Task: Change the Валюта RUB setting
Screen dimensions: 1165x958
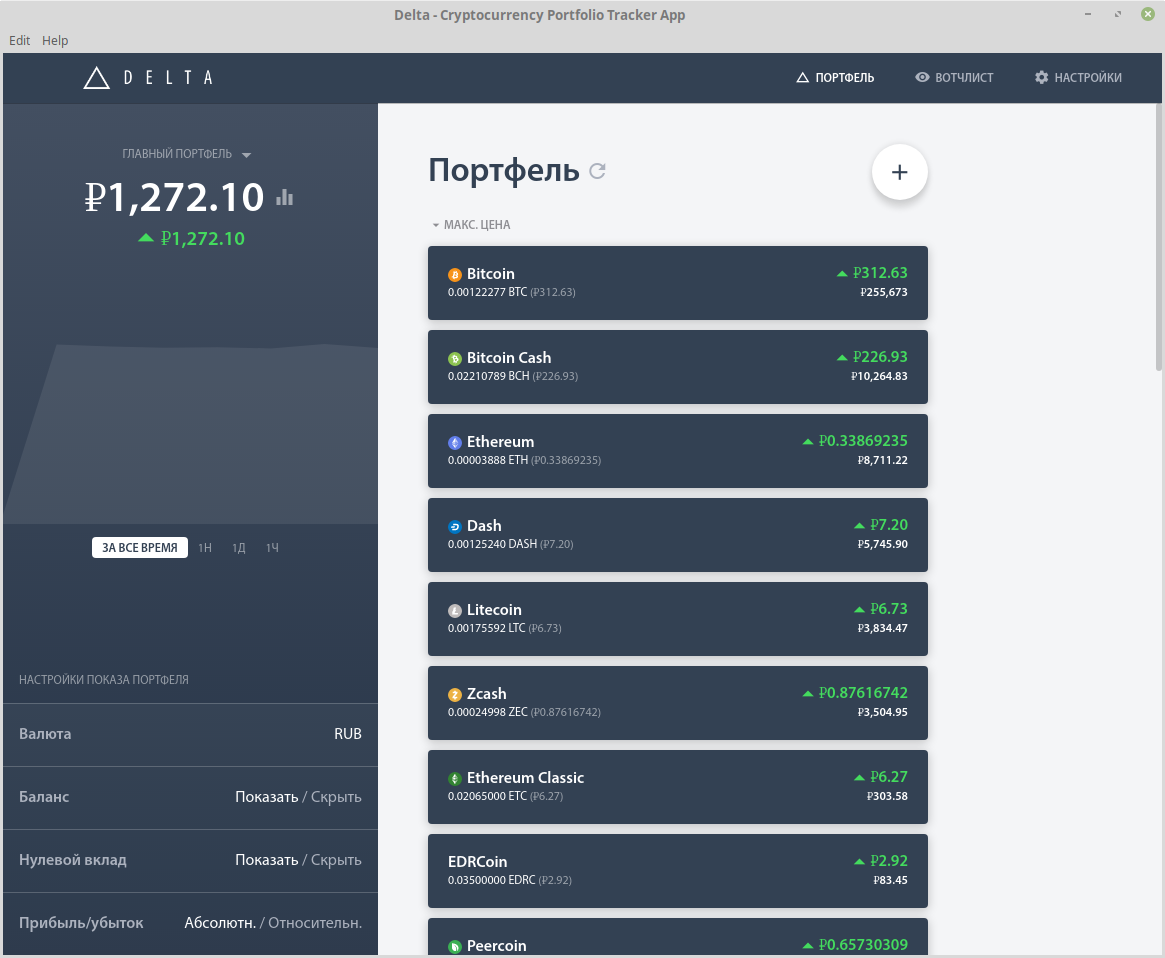Action: (190, 734)
